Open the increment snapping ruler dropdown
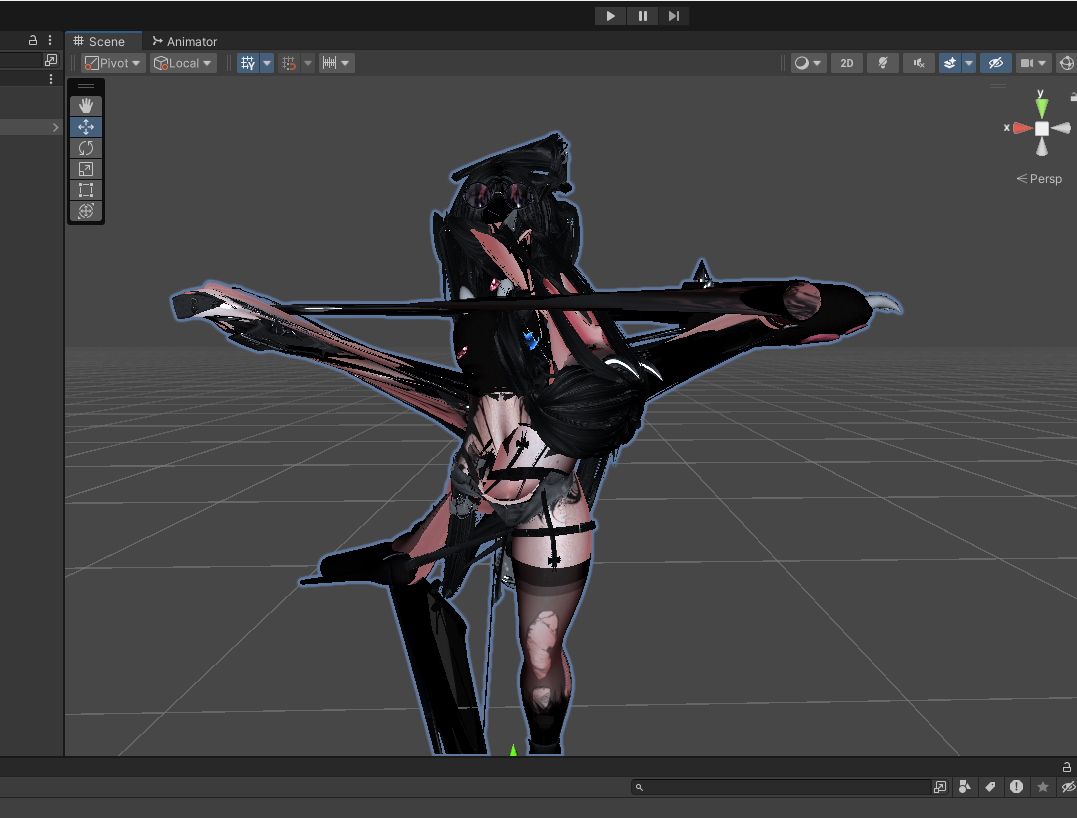Screen dimensions: 1077x818 (x=337, y=63)
